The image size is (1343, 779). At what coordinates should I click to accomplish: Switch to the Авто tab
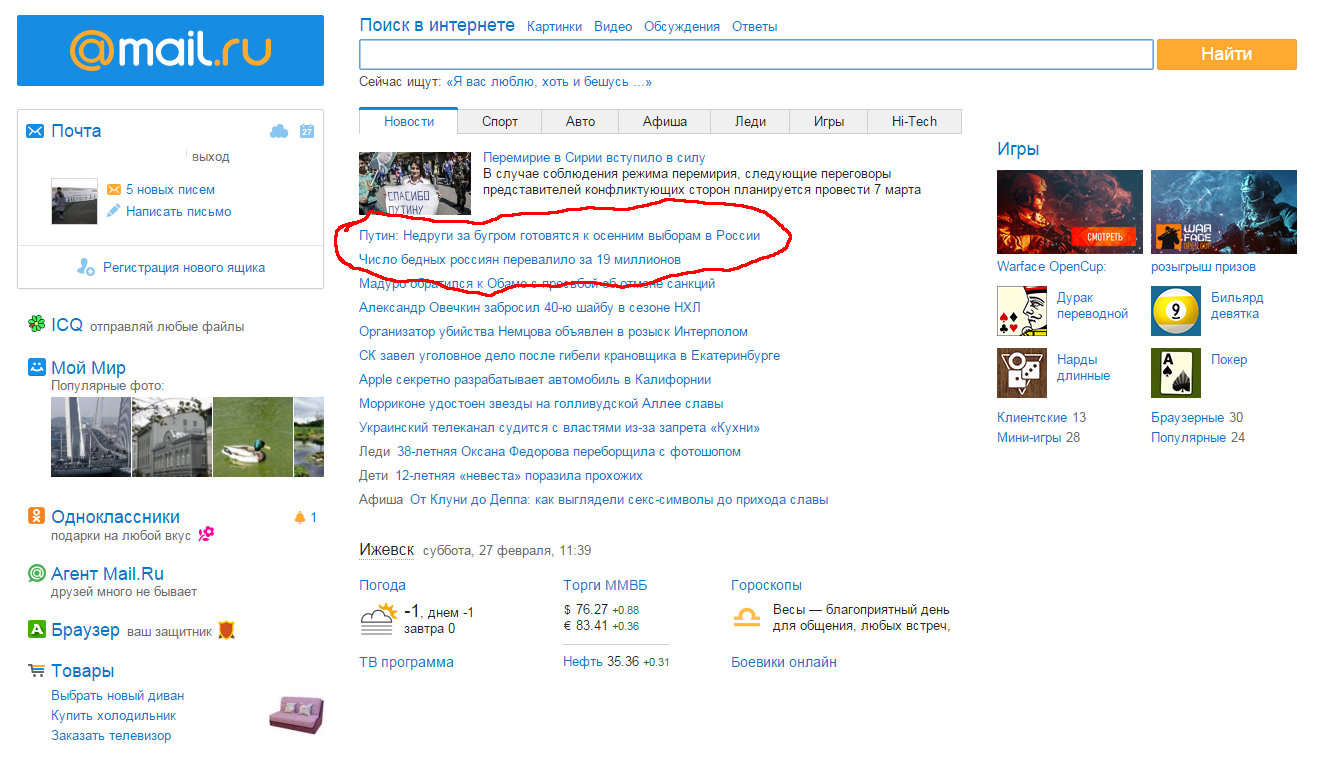[x=580, y=121]
